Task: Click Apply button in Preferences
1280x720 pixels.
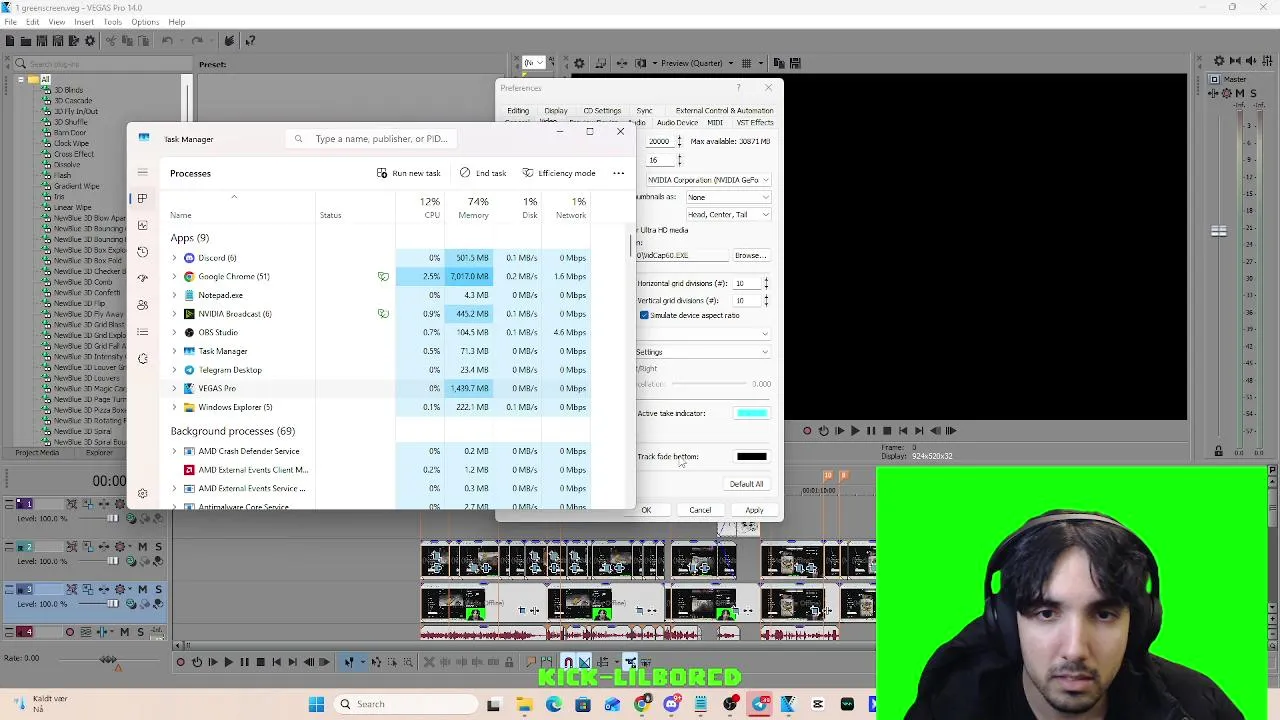Action: 754,510
